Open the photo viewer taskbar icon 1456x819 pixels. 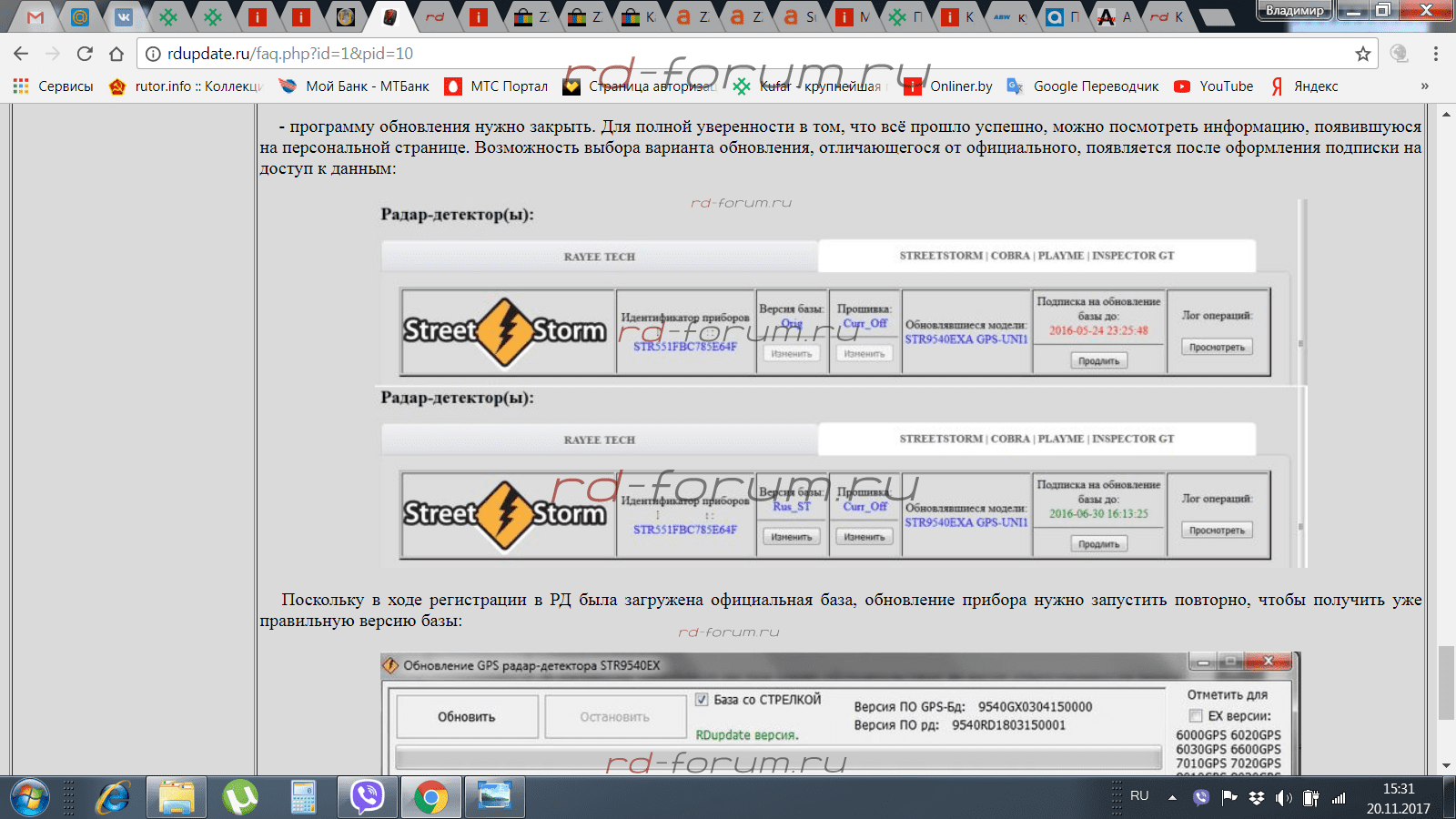coord(495,798)
